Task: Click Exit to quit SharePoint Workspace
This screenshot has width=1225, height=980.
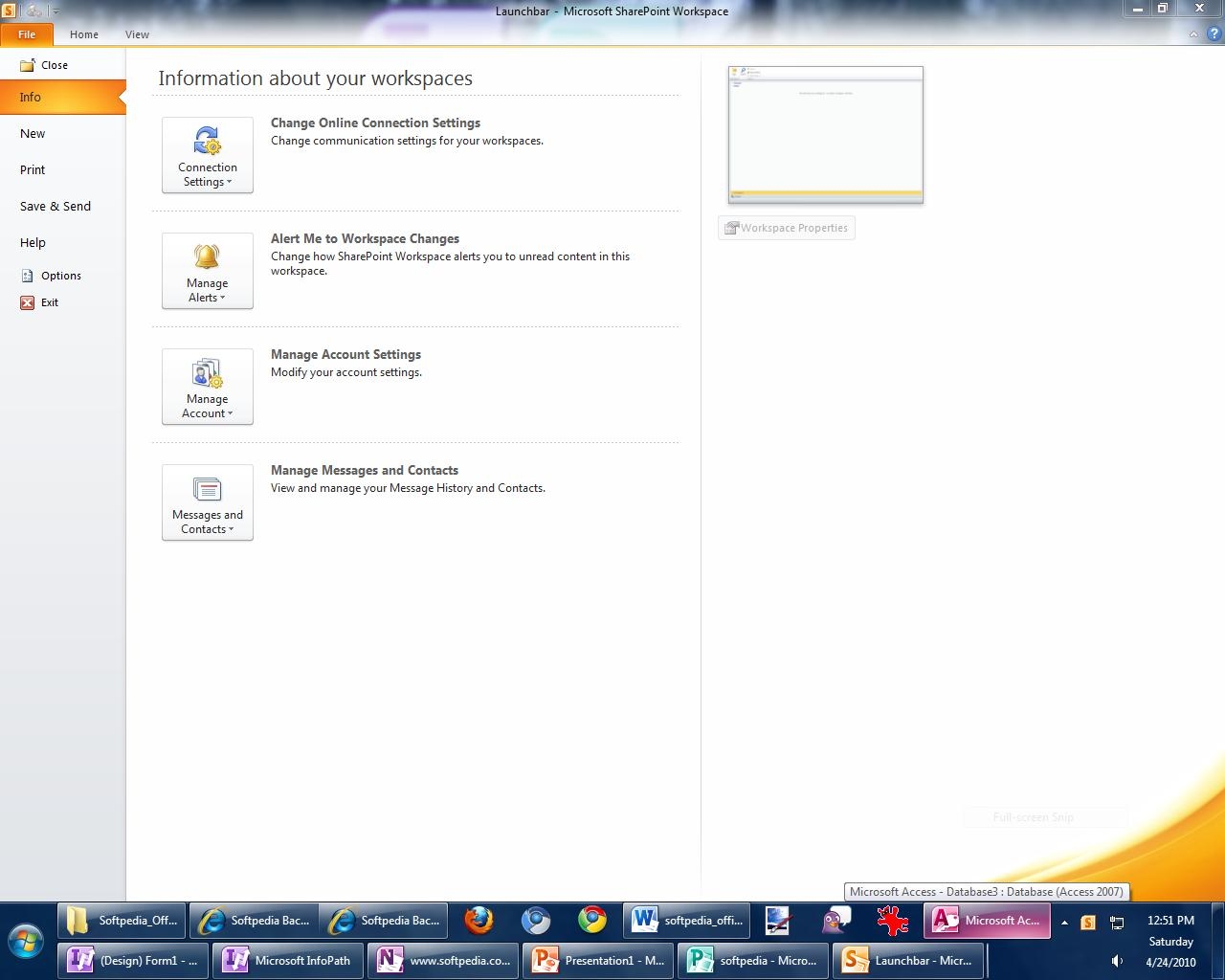Action: pyautogui.click(x=49, y=302)
